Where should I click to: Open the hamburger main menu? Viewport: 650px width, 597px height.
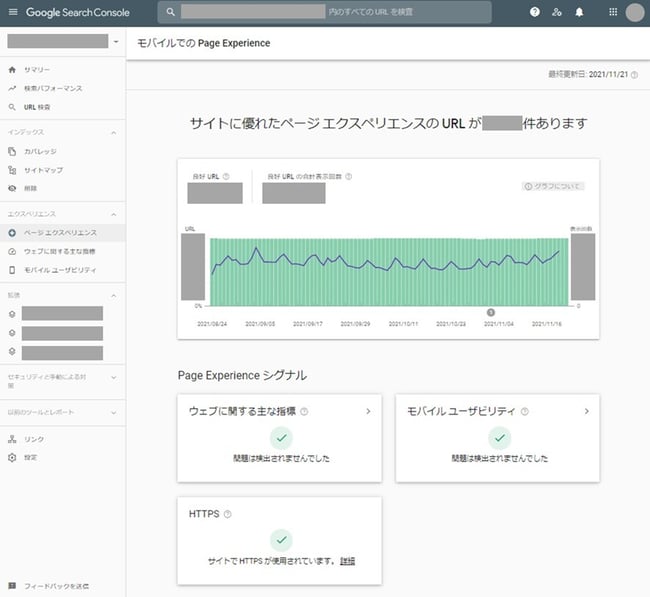click(13, 12)
